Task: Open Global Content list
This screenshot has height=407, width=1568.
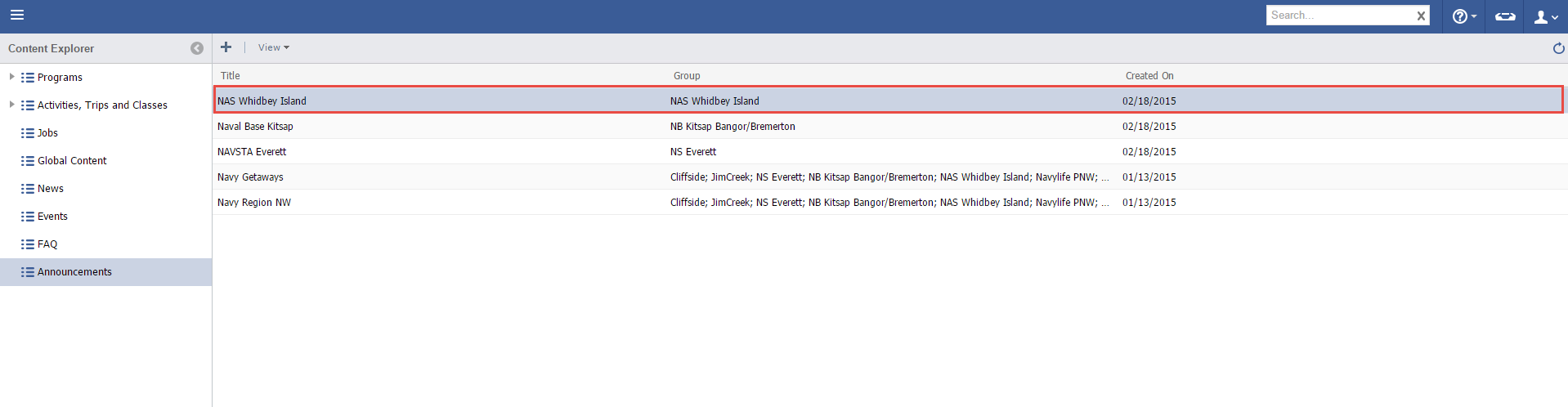Action: click(x=72, y=161)
